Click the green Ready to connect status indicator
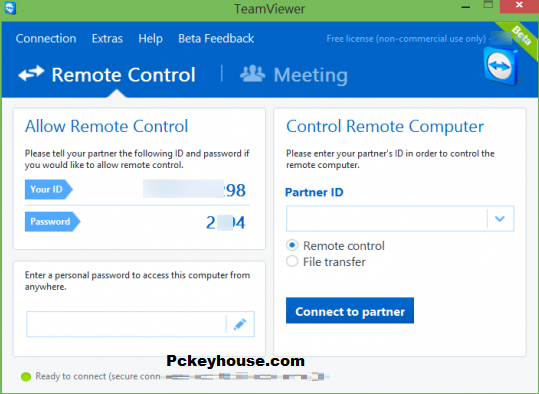This screenshot has width=539, height=394. pyautogui.click(x=26, y=377)
